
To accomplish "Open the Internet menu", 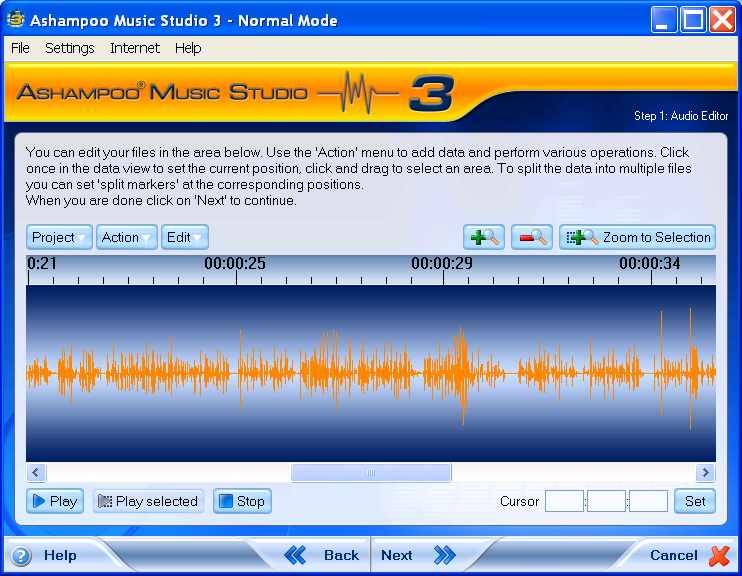I will (x=135, y=48).
